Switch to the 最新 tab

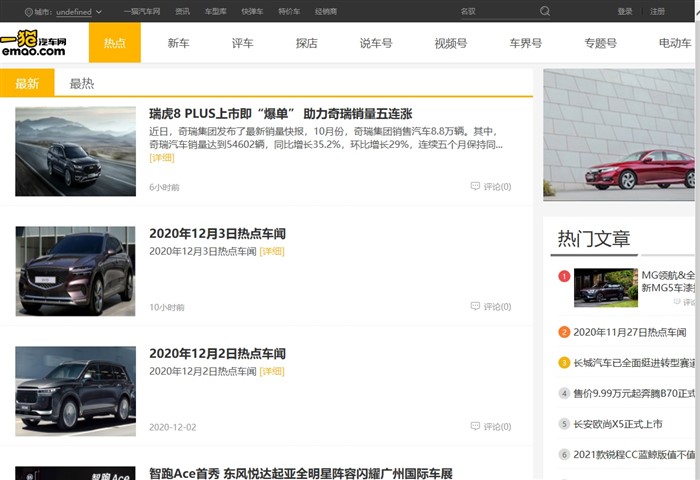coord(27,83)
